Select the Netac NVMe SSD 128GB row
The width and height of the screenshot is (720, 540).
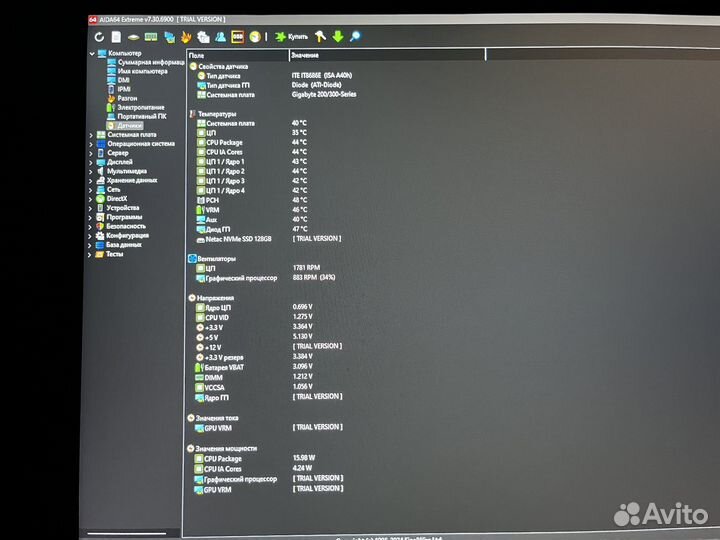[269, 239]
